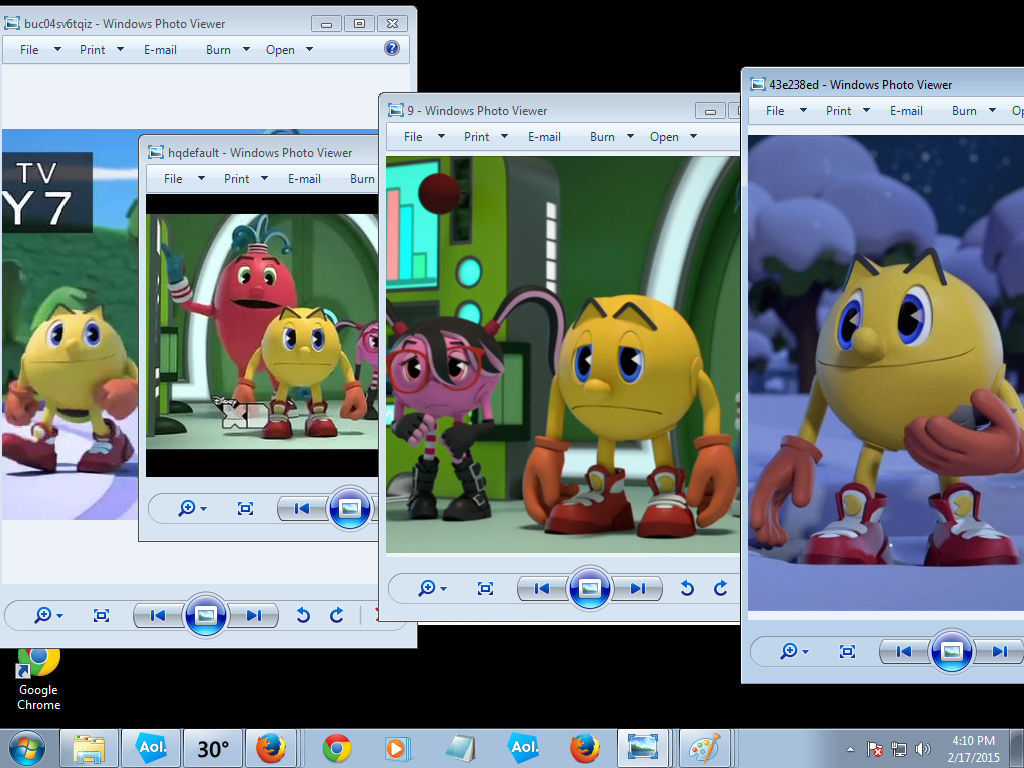Open the help icon in buc04sv6tqiz window
The height and width of the screenshot is (768, 1024).
point(392,48)
